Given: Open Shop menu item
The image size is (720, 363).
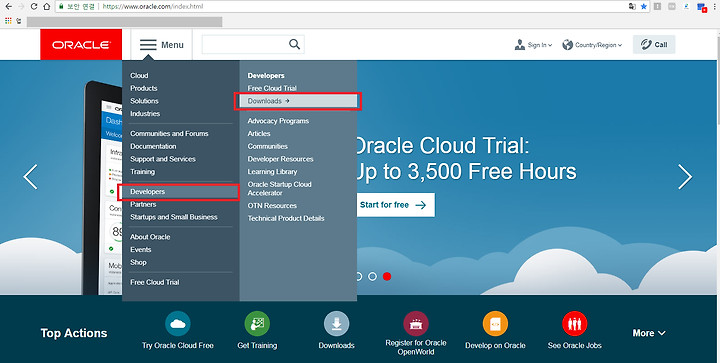Looking at the screenshot, I should point(138,262).
